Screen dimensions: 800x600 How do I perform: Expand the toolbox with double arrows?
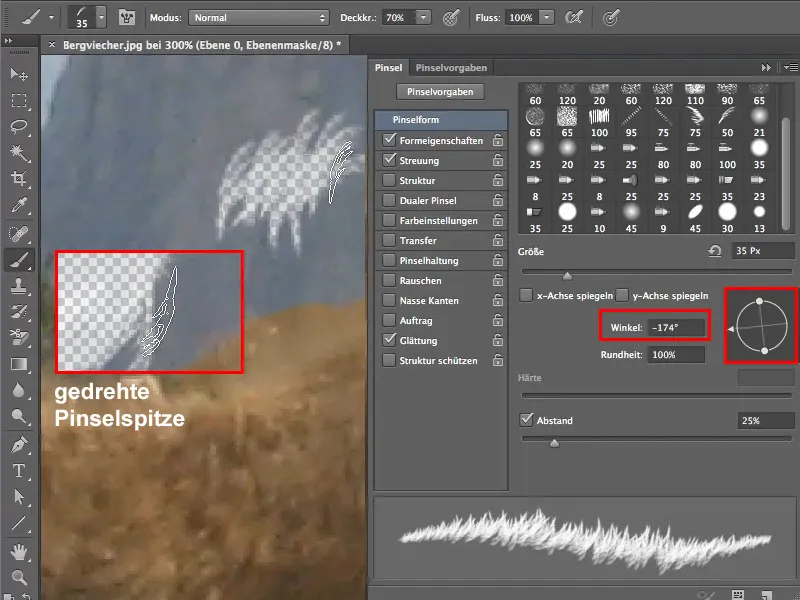point(8,40)
